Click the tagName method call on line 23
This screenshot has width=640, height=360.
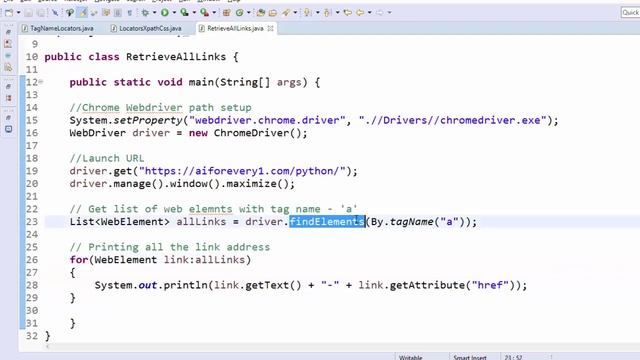[411, 222]
